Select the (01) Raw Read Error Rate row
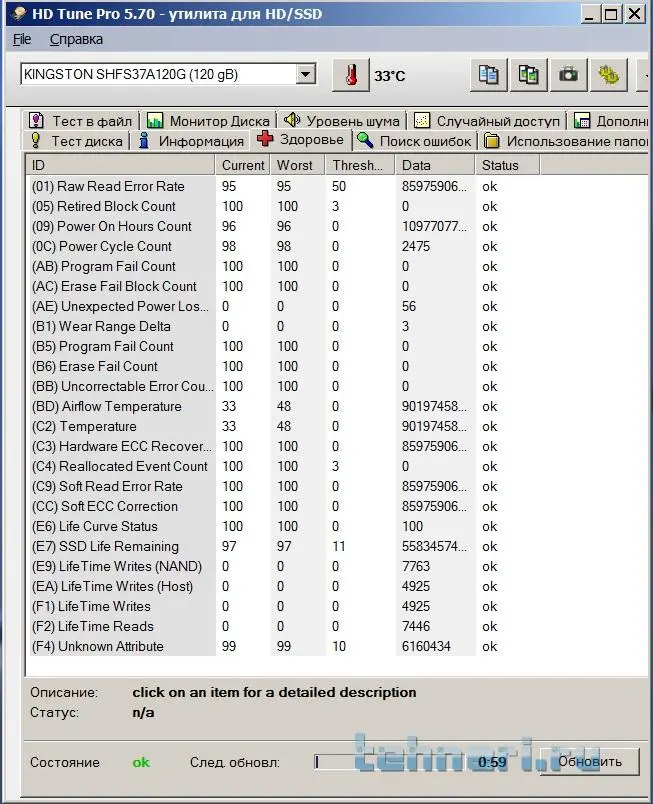This screenshot has height=804, width=653. pos(336,186)
